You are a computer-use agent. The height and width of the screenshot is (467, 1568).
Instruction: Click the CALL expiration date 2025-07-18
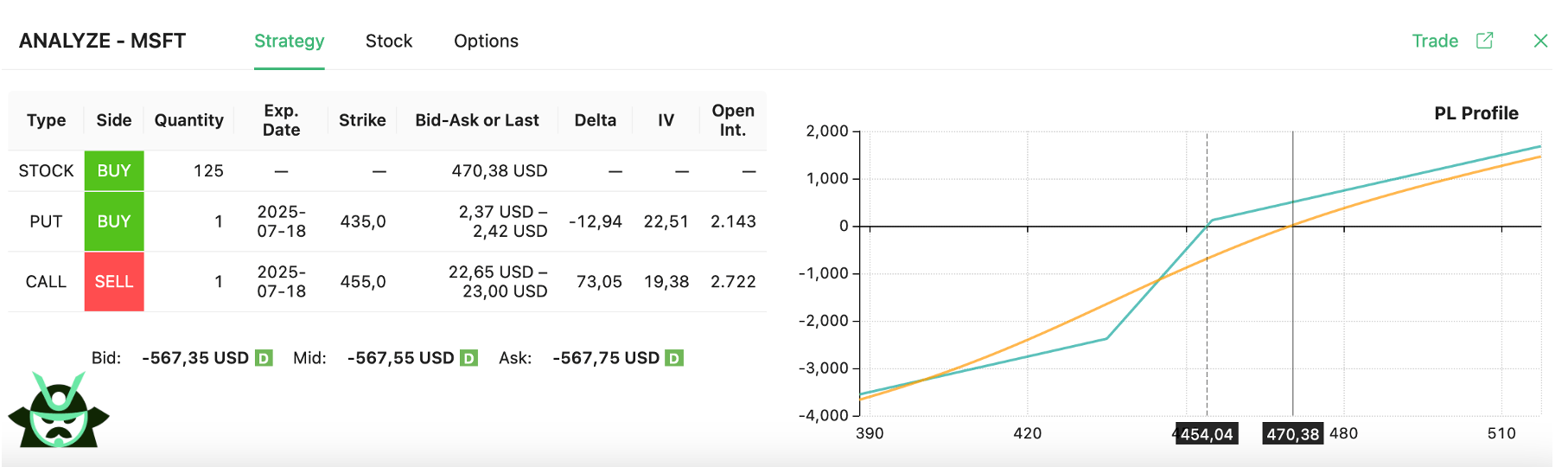[x=281, y=282]
